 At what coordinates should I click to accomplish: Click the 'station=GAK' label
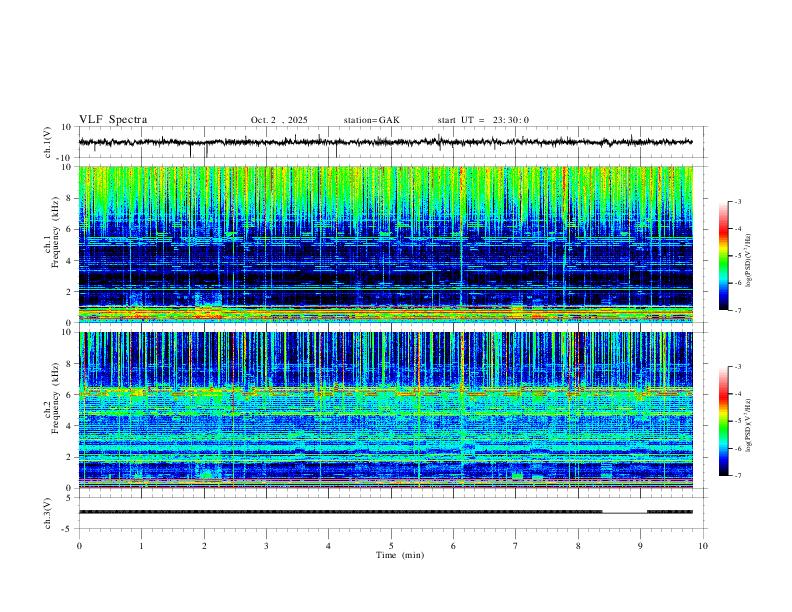coord(371,120)
